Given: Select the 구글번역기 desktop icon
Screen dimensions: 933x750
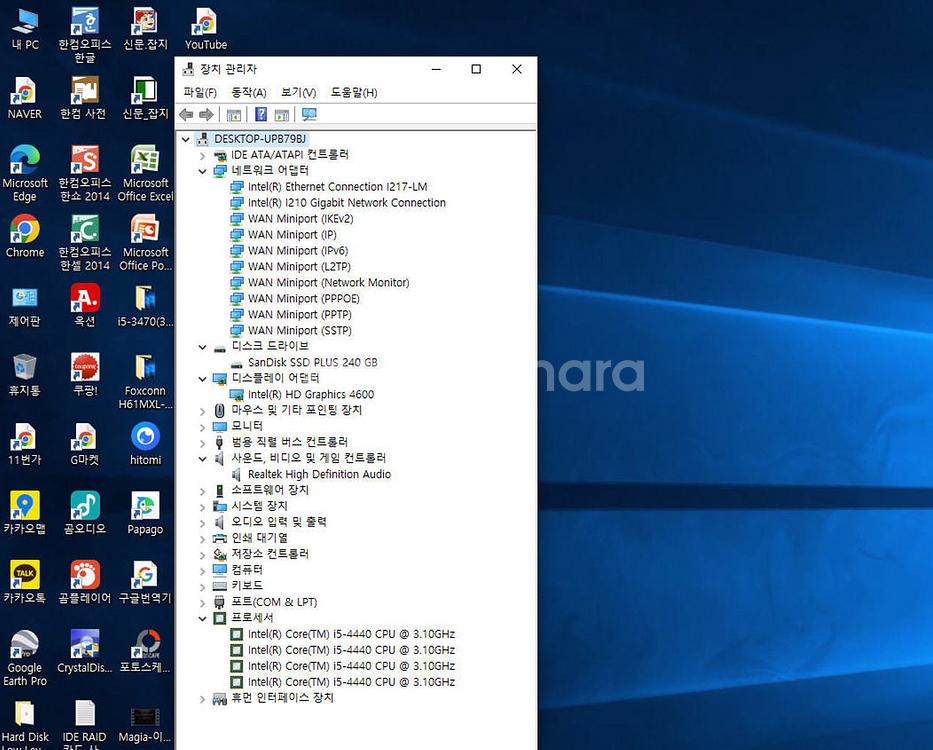Looking at the screenshot, I should click(x=145, y=582).
